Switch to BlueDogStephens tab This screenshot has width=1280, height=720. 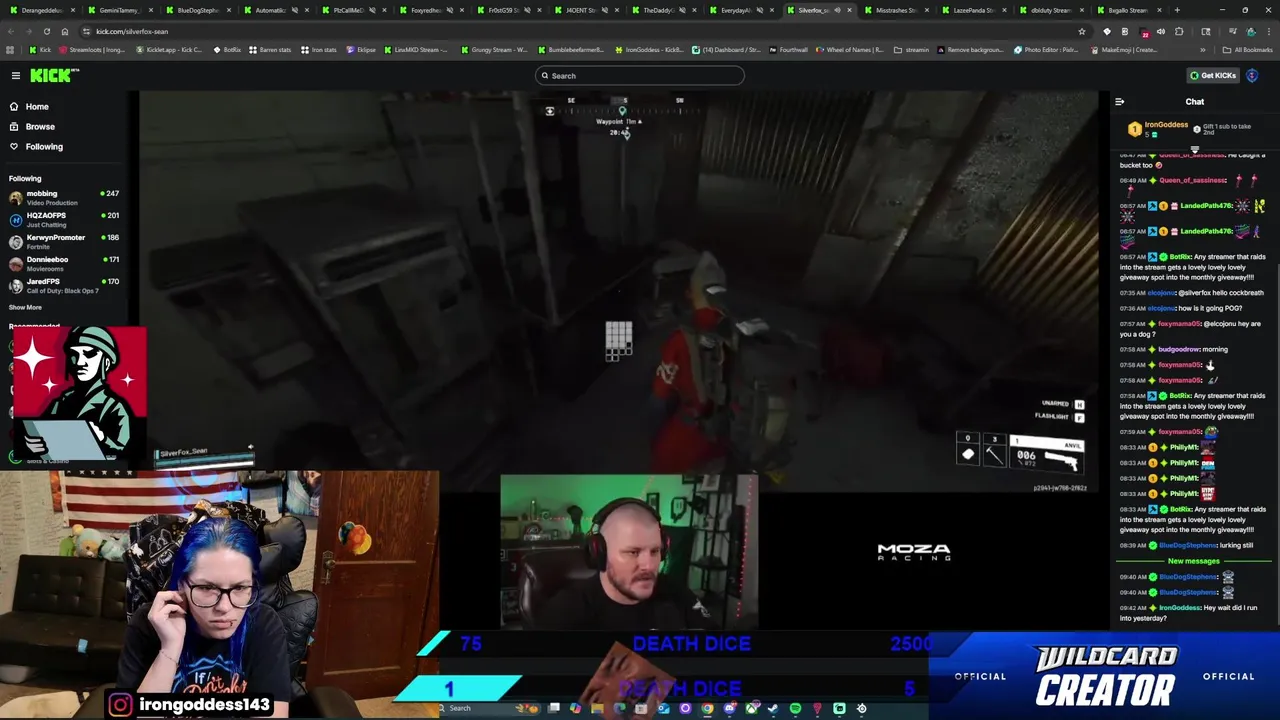tap(196, 10)
